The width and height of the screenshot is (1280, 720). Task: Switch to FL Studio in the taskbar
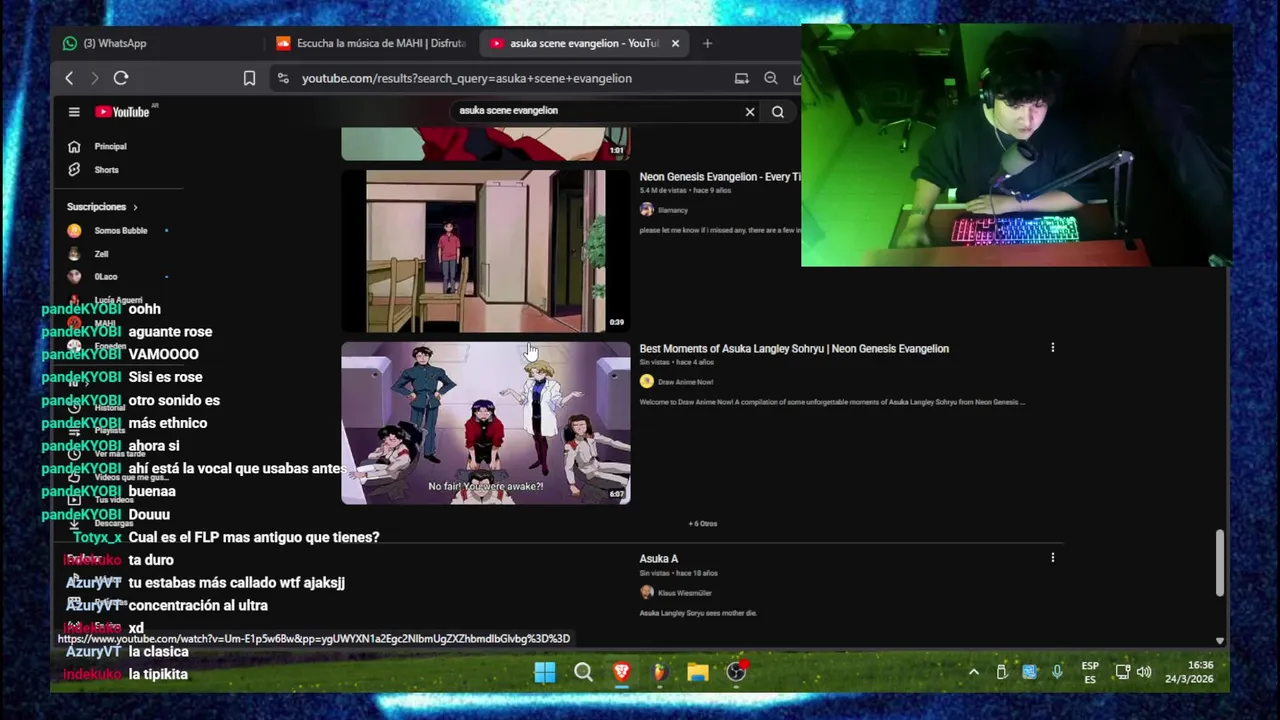659,672
